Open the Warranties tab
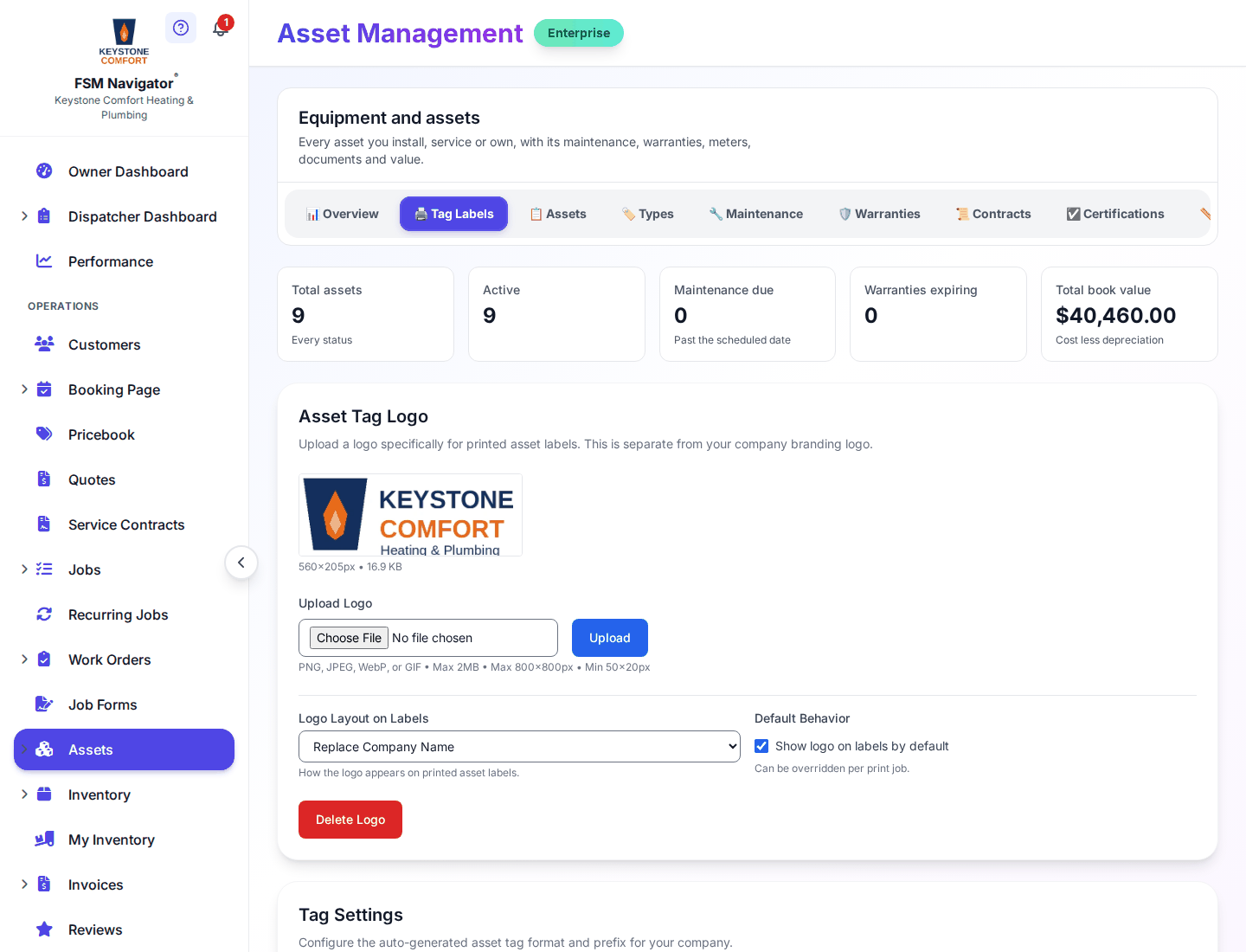Screen dimensions: 1246x952 [x=879, y=214]
